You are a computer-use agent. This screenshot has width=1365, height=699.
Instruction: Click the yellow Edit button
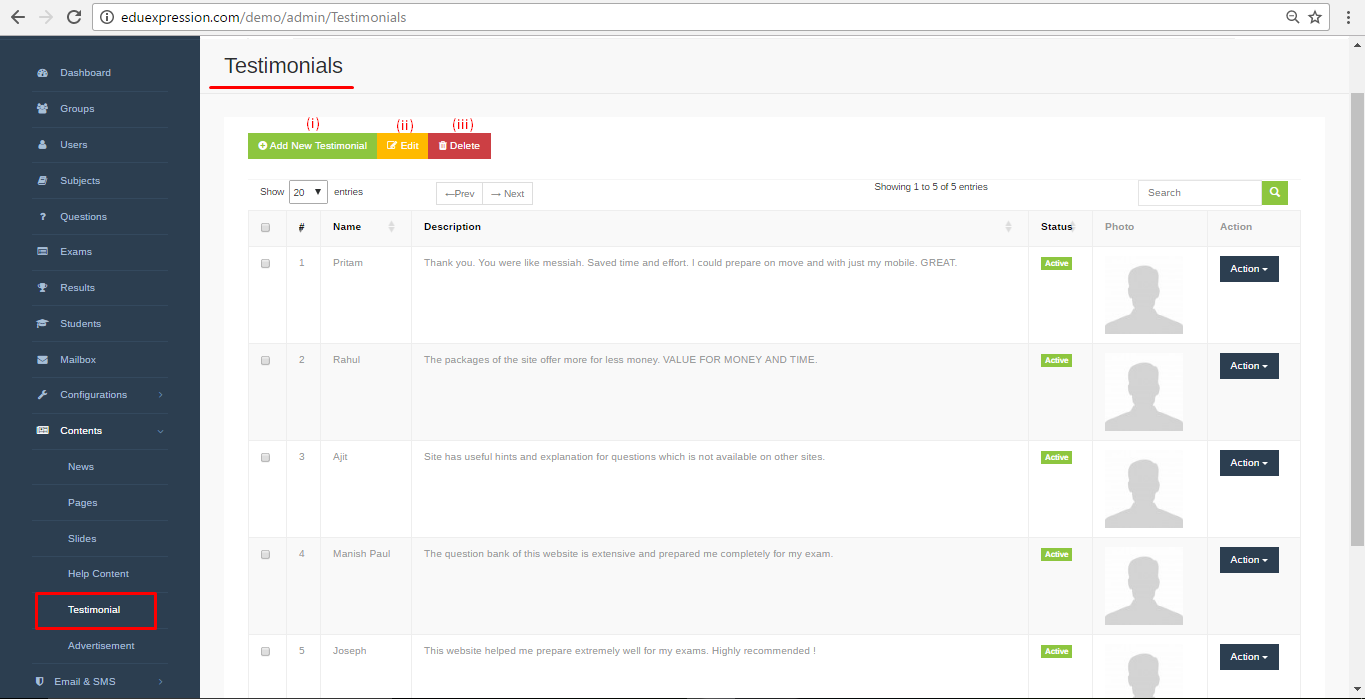402,146
